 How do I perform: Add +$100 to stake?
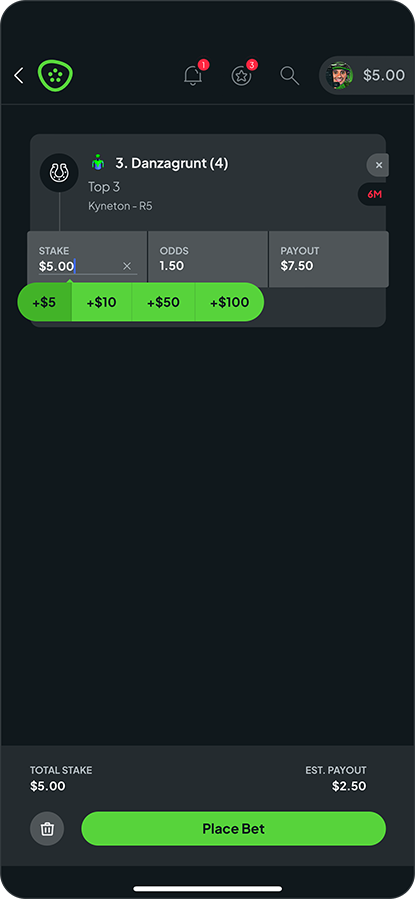click(x=229, y=302)
